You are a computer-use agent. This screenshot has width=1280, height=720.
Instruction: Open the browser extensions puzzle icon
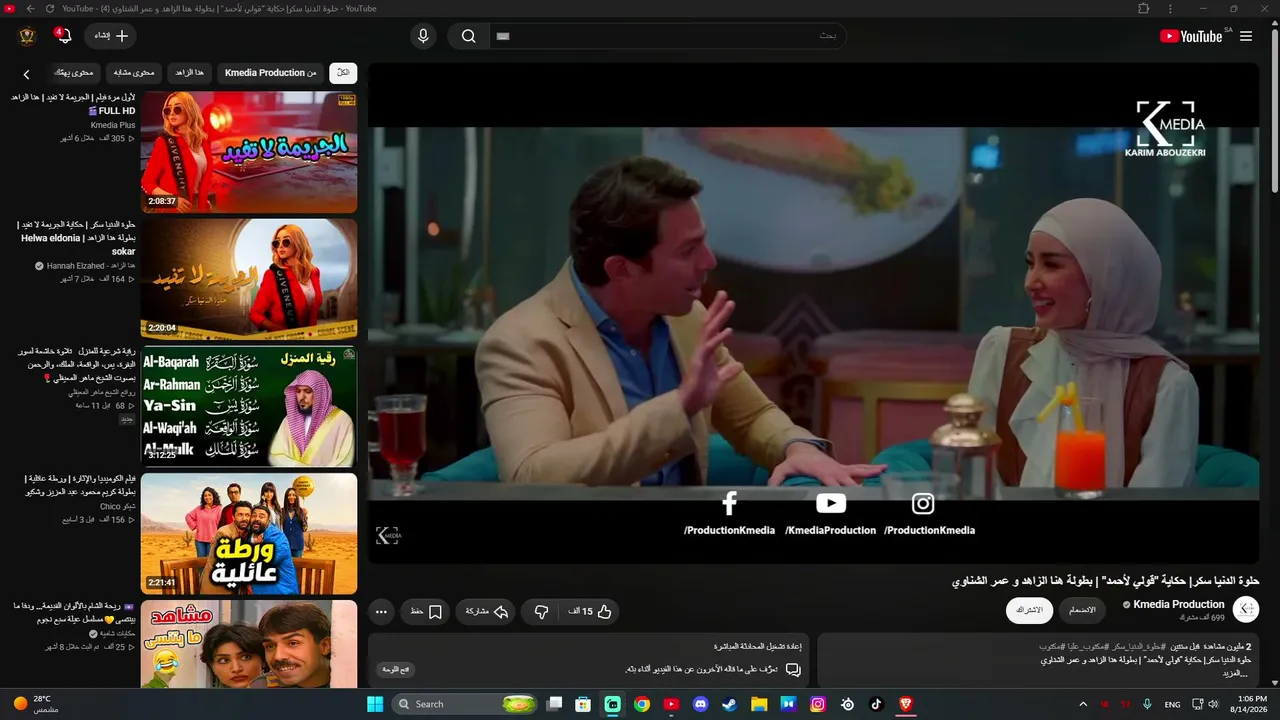1144,9
